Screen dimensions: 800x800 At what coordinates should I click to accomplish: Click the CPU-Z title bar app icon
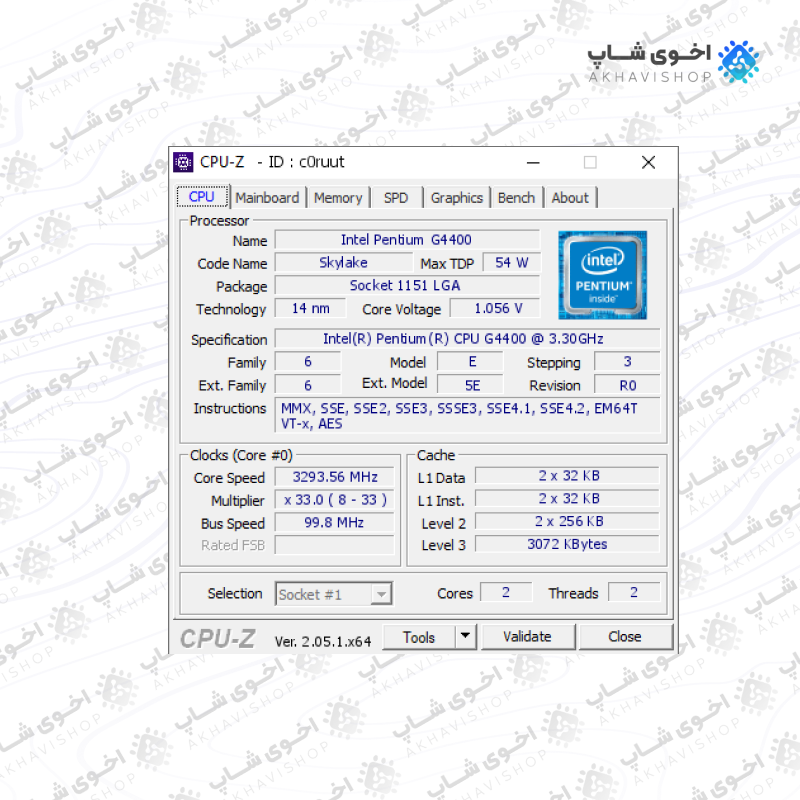click(183, 163)
